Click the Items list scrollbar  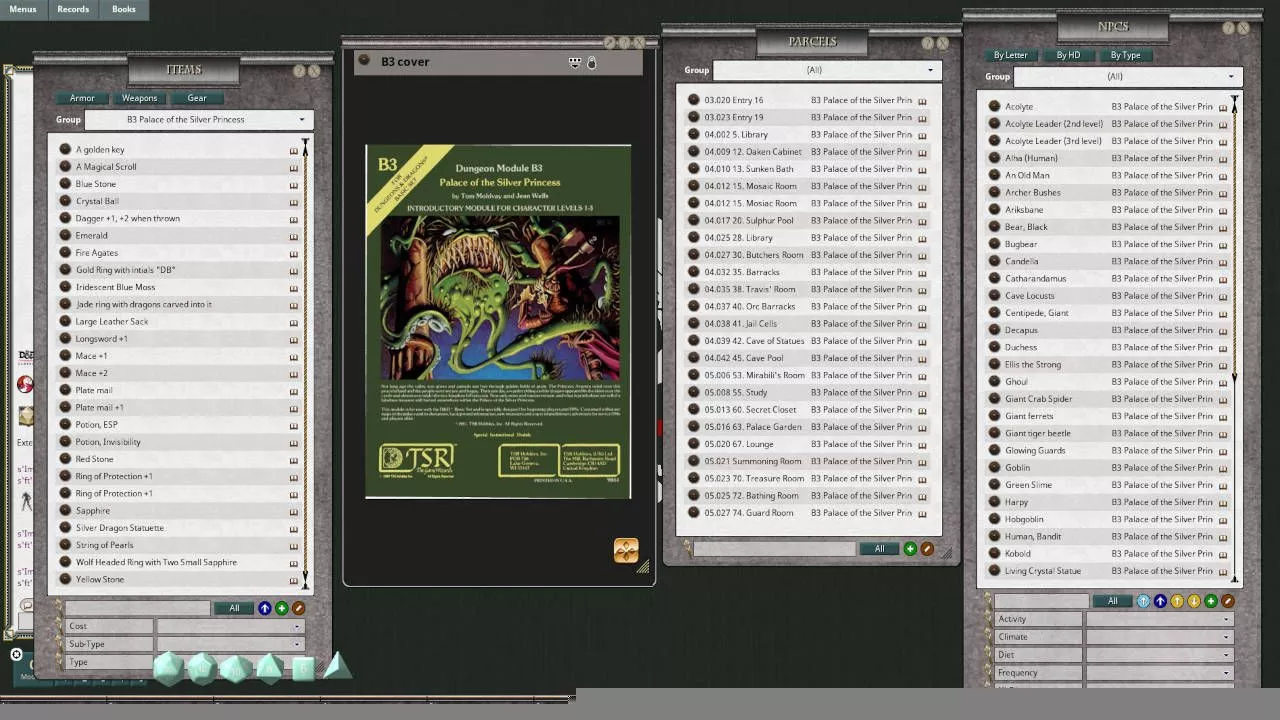coord(305,365)
